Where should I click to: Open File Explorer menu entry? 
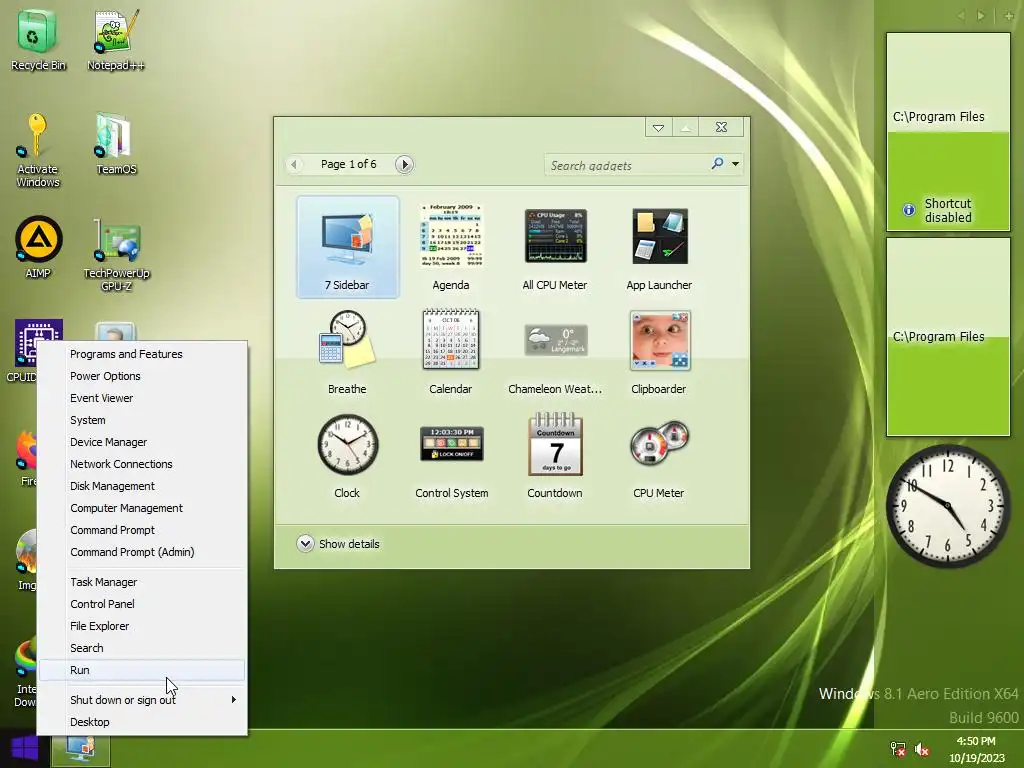[142, 626]
